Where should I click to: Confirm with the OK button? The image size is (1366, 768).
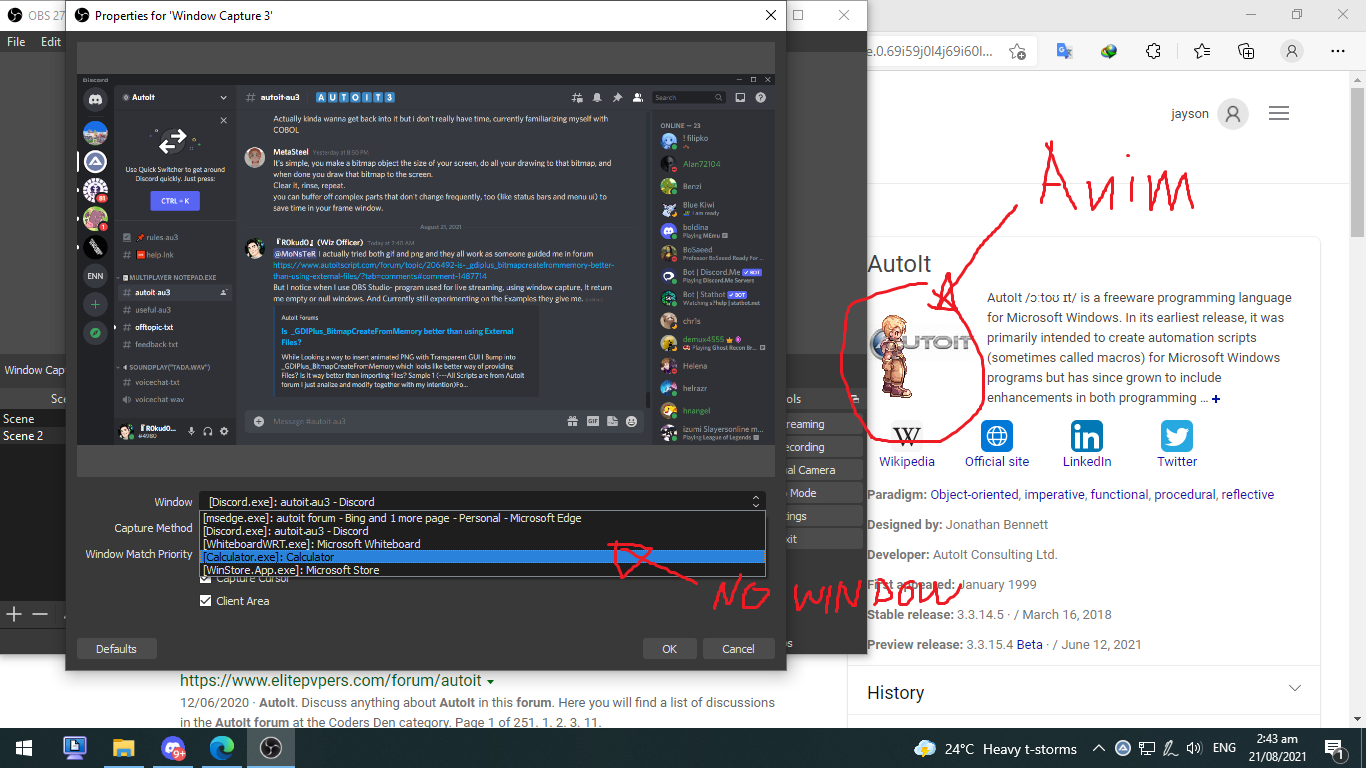(670, 649)
